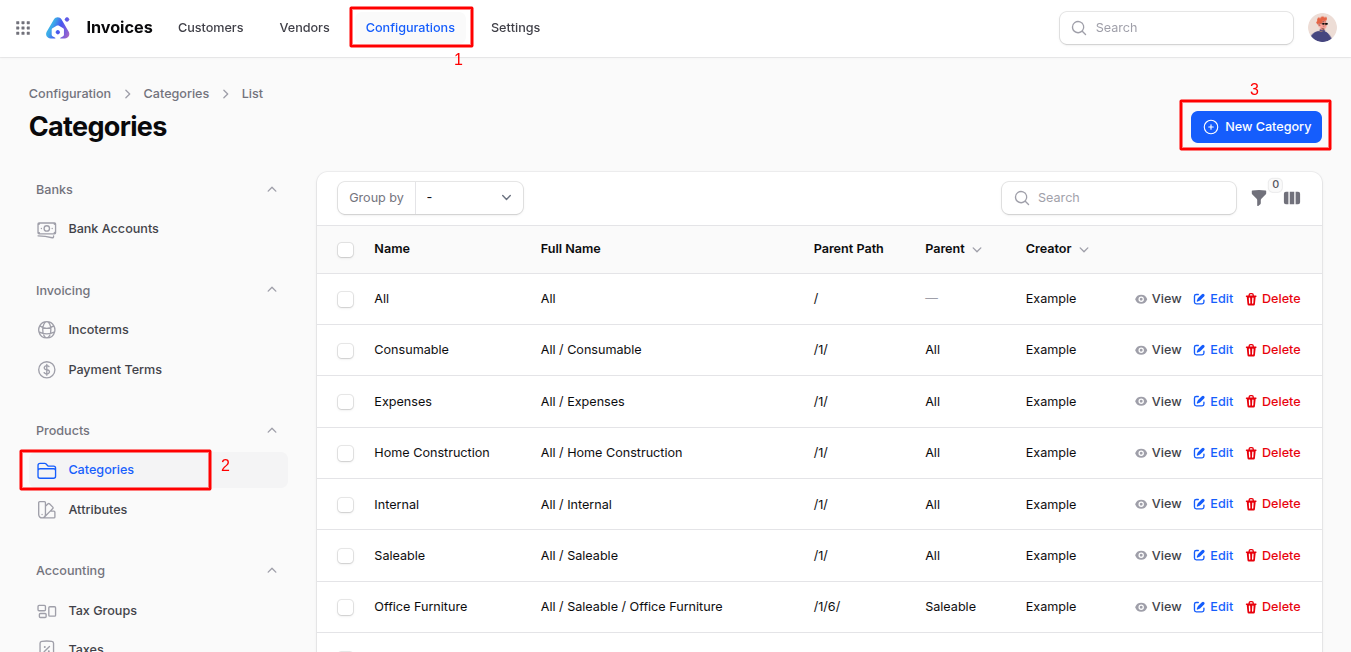1351x652 pixels.
Task: Delete the Expenses category
Action: tap(1272, 402)
